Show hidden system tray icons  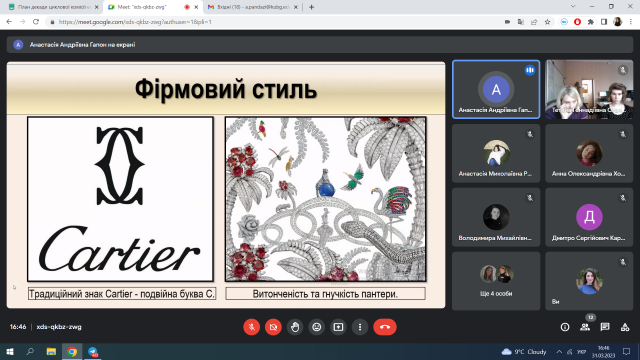pyautogui.click(x=559, y=351)
